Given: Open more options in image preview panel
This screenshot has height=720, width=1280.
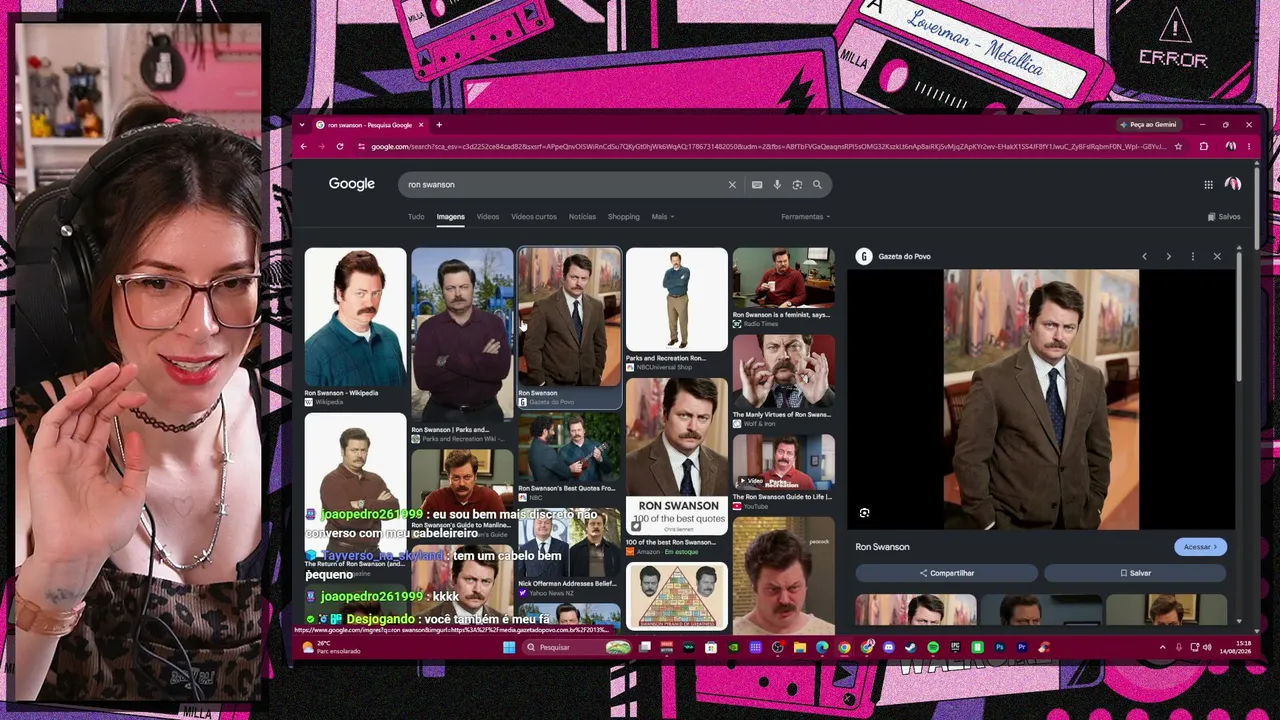Looking at the screenshot, I should [1192, 256].
